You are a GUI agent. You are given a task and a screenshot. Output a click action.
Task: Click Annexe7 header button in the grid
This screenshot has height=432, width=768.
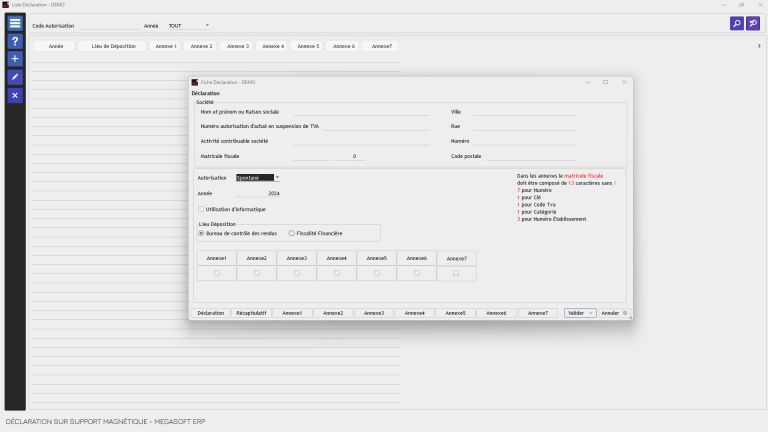(x=456, y=258)
